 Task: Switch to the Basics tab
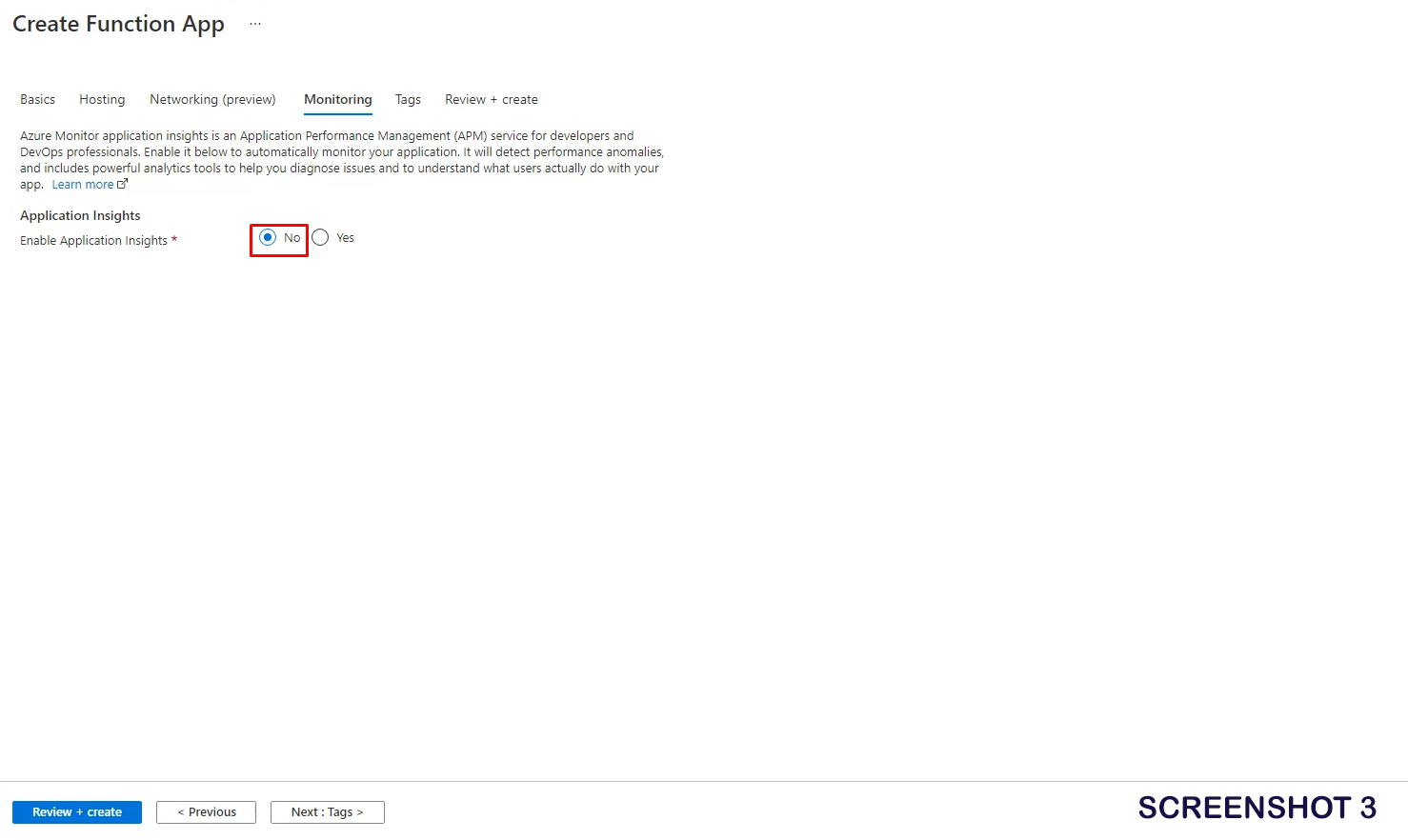[x=37, y=99]
